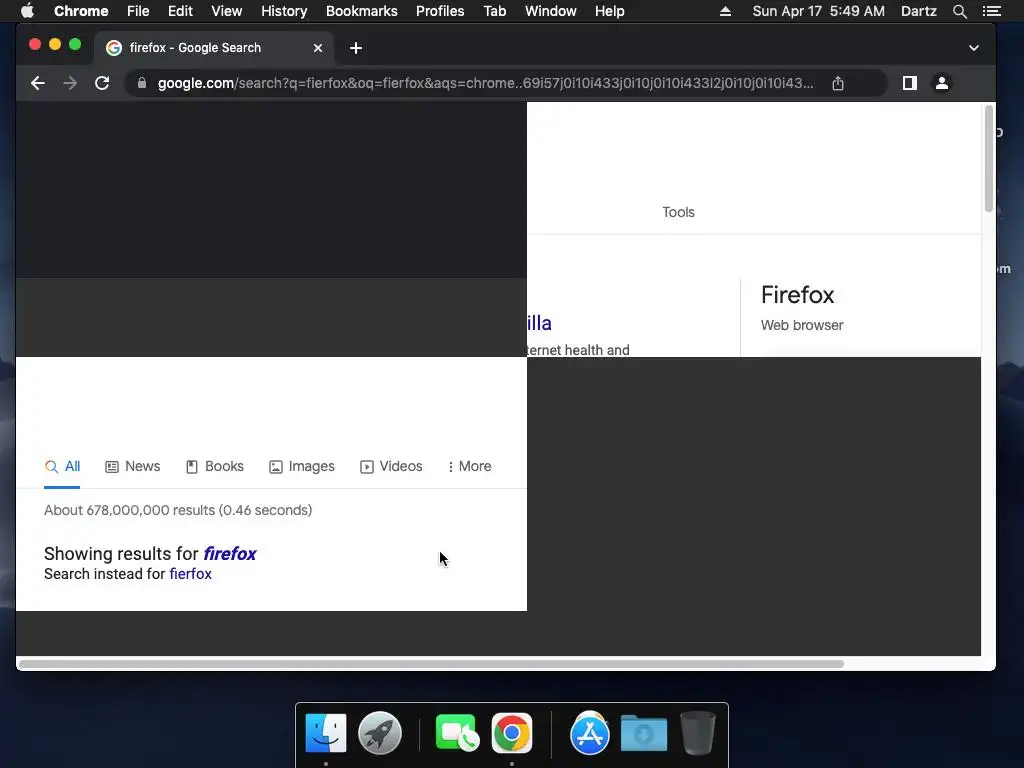Open the File menu
This screenshot has height=768, width=1024.
138,11
